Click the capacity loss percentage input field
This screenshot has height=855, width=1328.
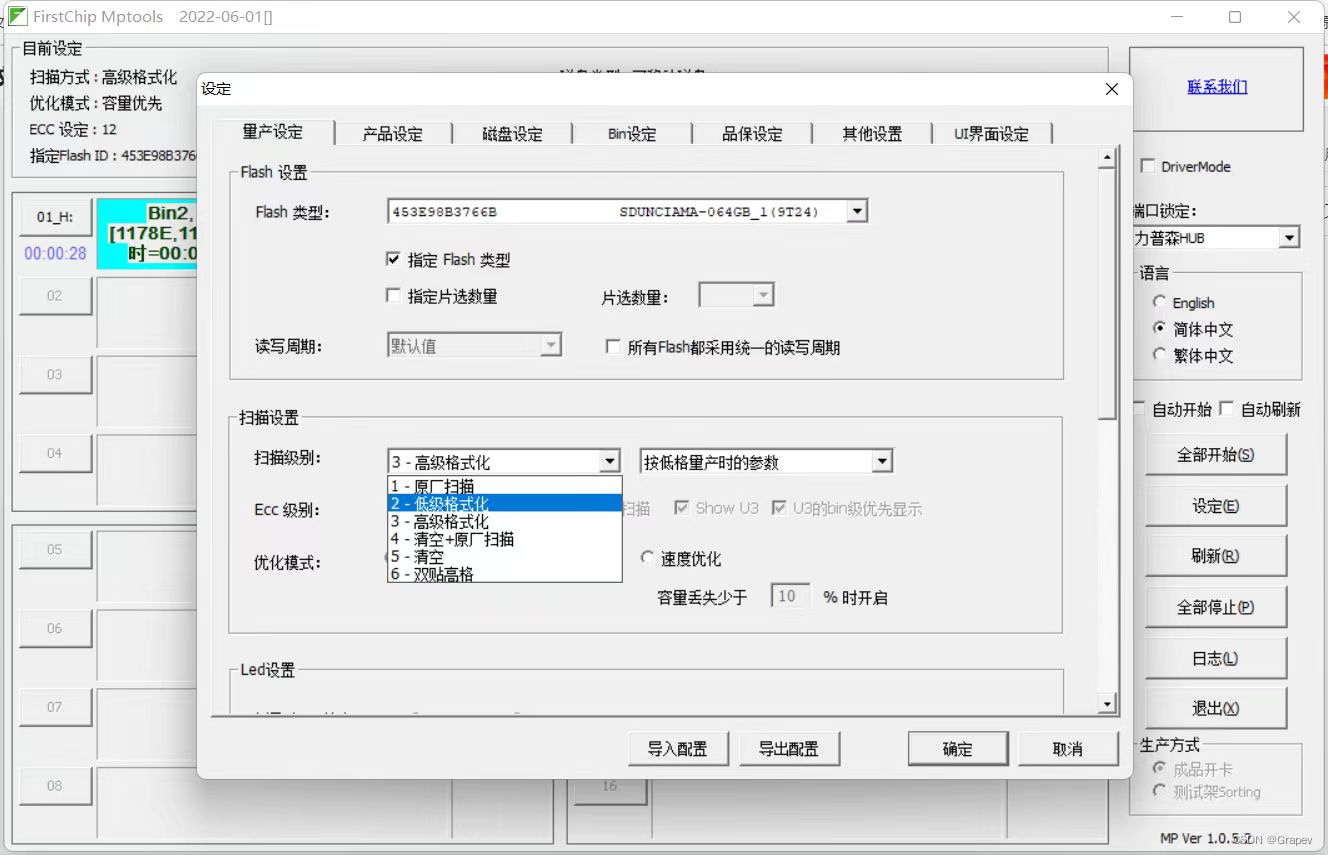789,596
